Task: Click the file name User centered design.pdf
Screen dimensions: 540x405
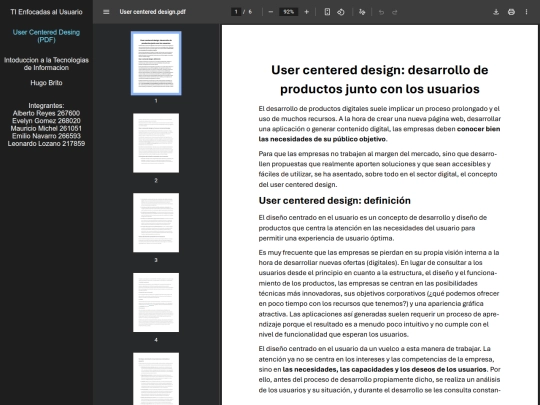Action: point(153,12)
